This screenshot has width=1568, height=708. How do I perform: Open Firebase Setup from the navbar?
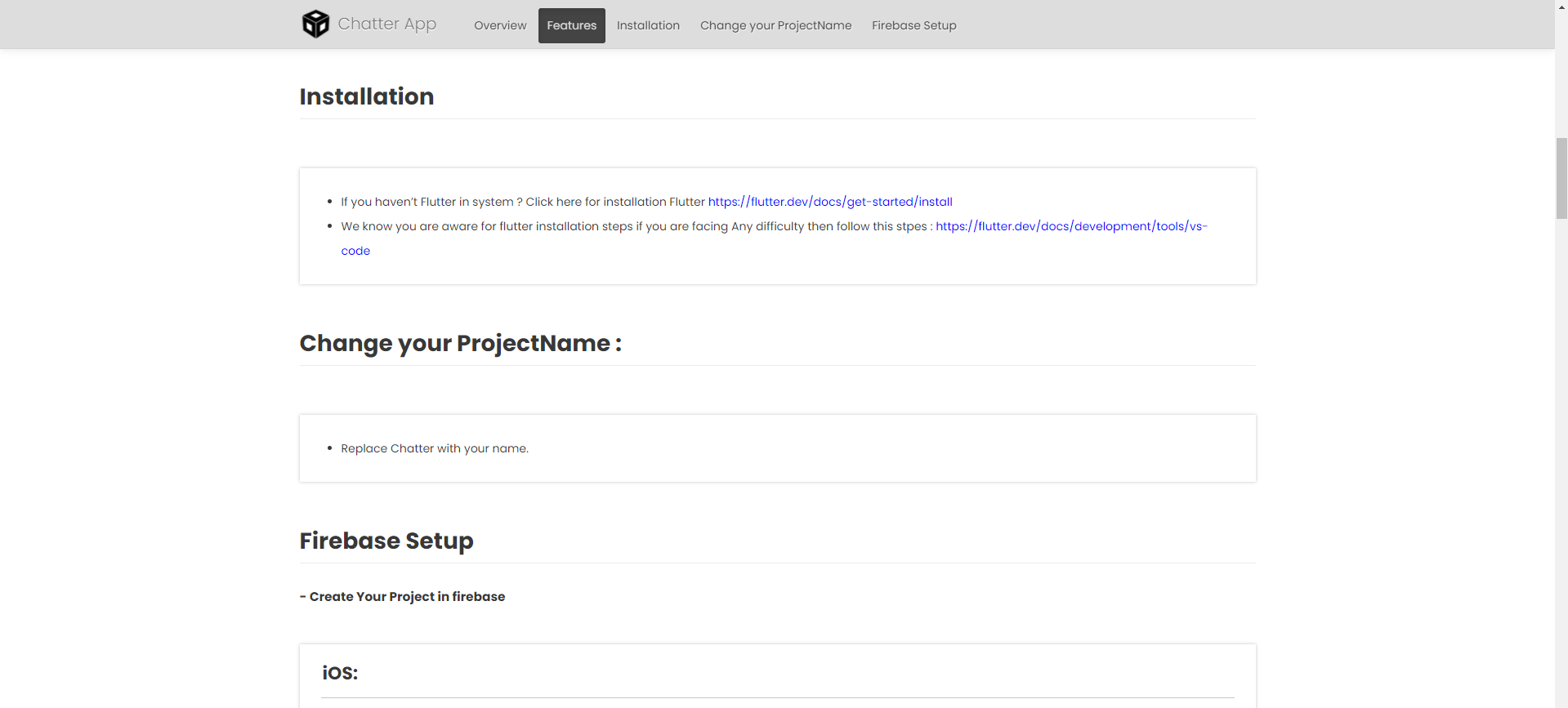(914, 25)
